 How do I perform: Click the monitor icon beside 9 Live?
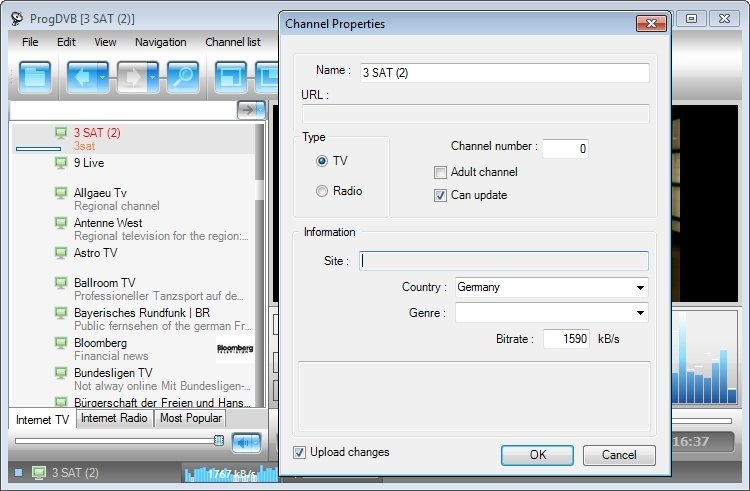[x=61, y=163]
